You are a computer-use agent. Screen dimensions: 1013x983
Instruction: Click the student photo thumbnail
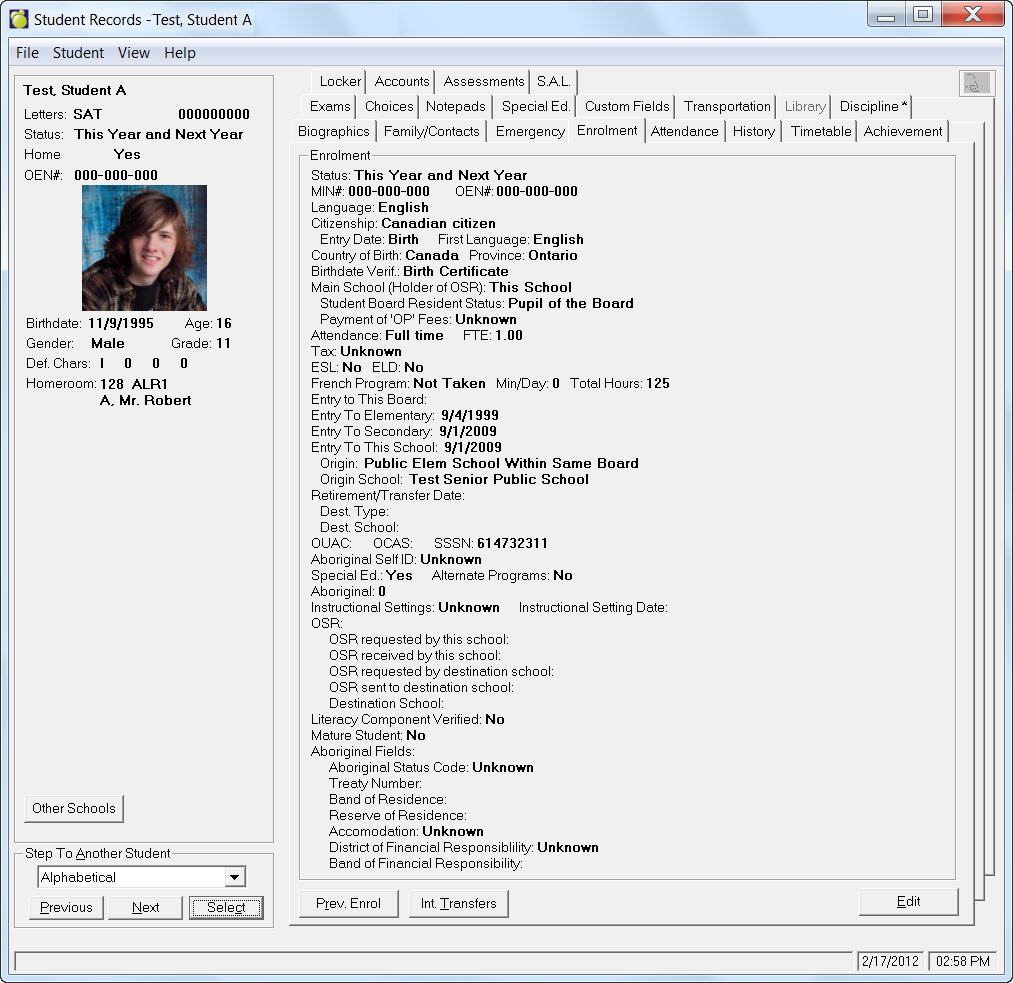click(x=144, y=247)
